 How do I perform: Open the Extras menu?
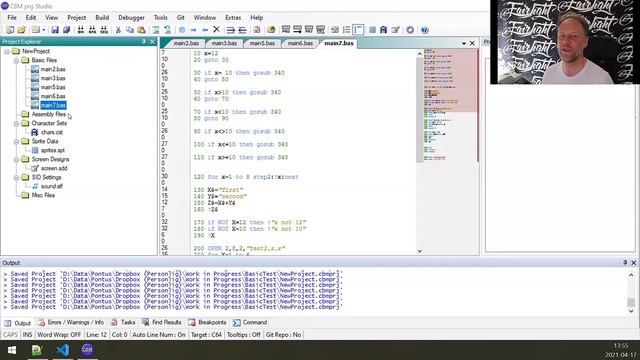coord(233,18)
